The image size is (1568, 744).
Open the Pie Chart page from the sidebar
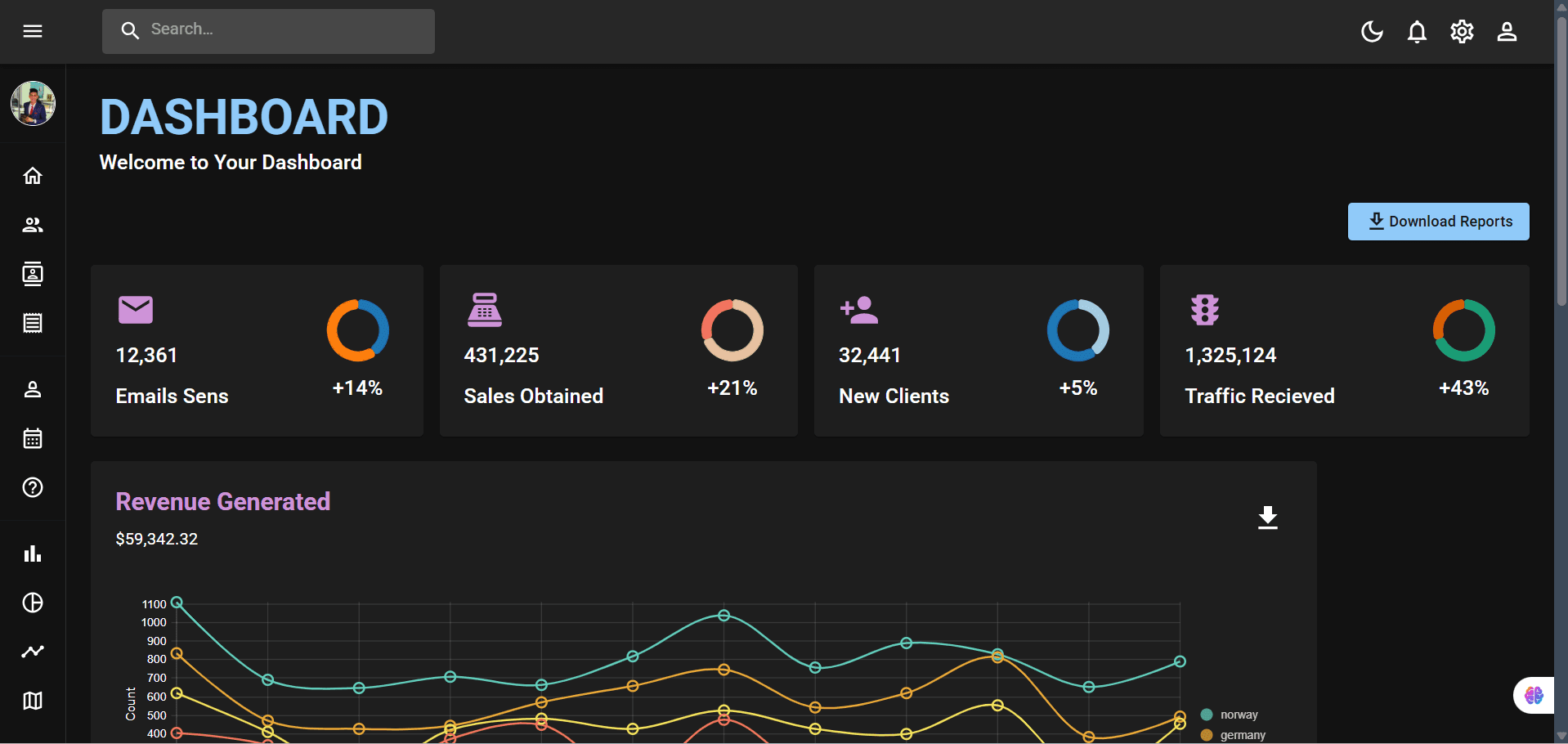tap(33, 603)
